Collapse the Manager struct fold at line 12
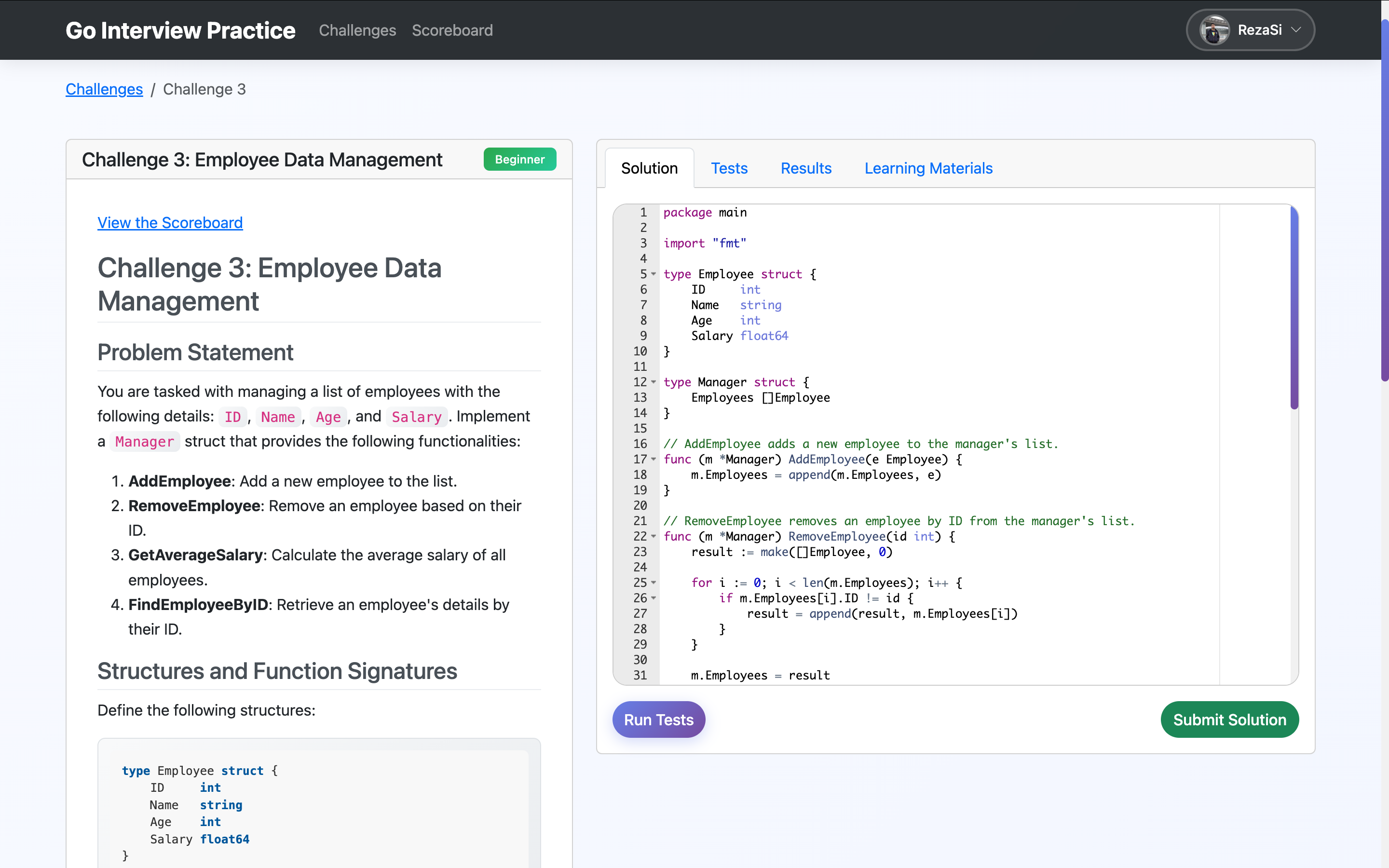The width and height of the screenshot is (1389, 868). (654, 382)
